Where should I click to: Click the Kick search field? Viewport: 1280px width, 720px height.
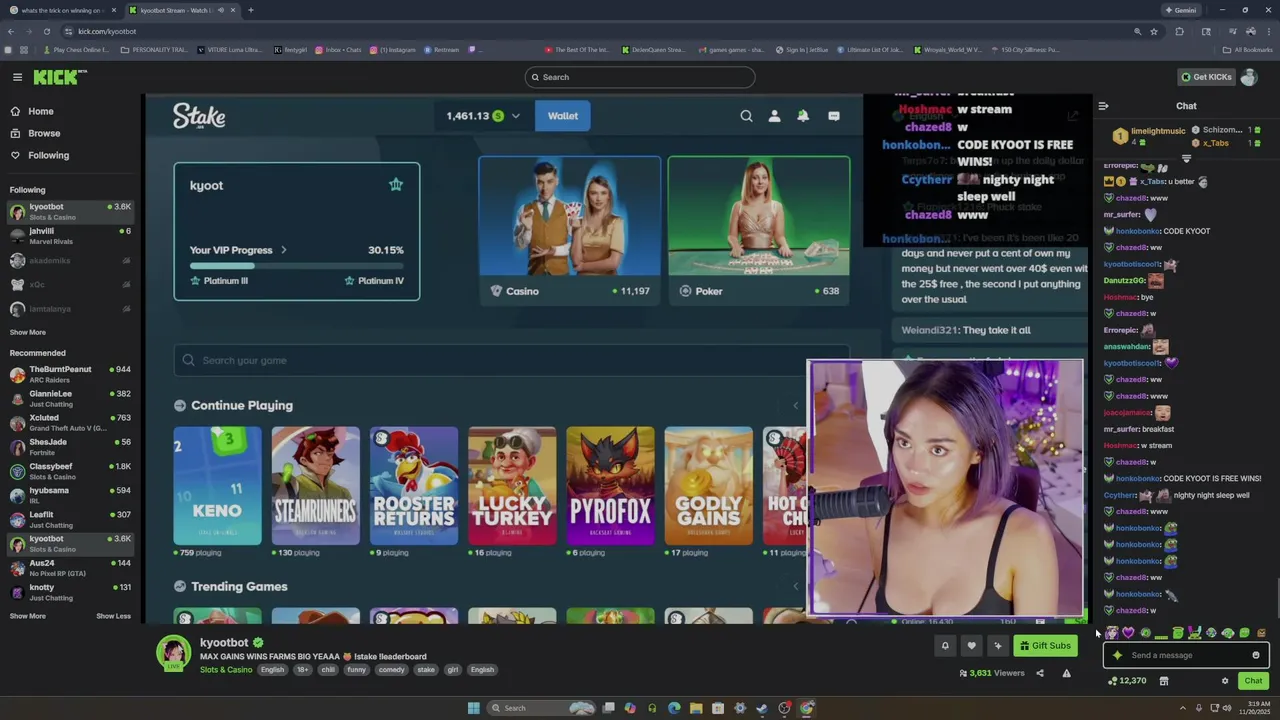point(640,77)
